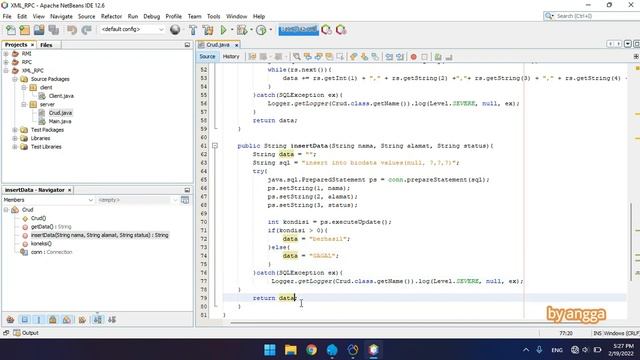This screenshot has width=640, height=360.
Task: Click Find Next Occurrence icon in editor toolbar
Action: click(x=318, y=57)
